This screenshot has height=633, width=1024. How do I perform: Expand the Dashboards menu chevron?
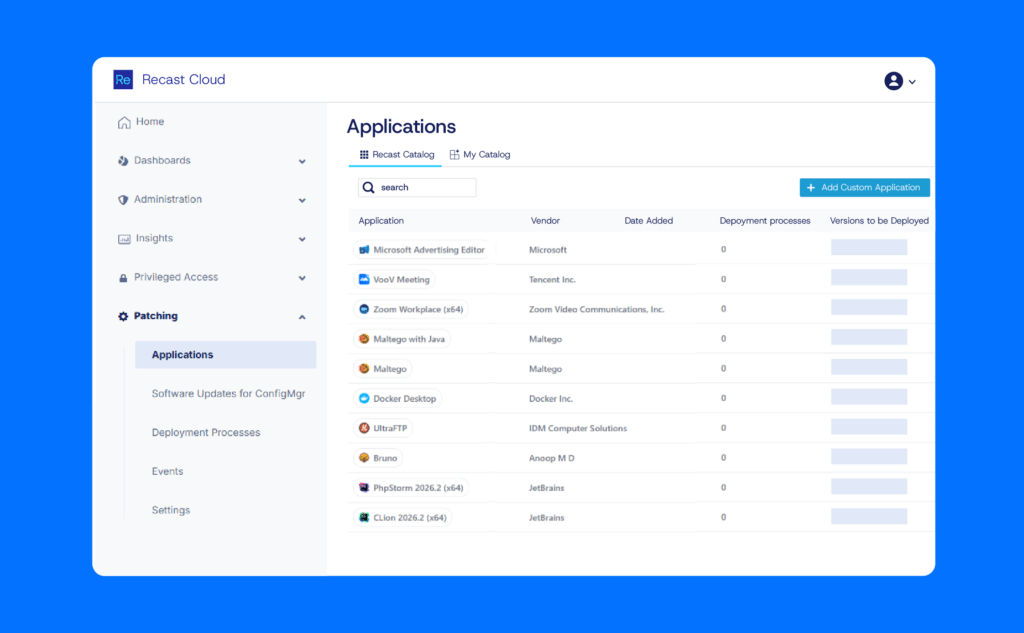click(x=302, y=161)
